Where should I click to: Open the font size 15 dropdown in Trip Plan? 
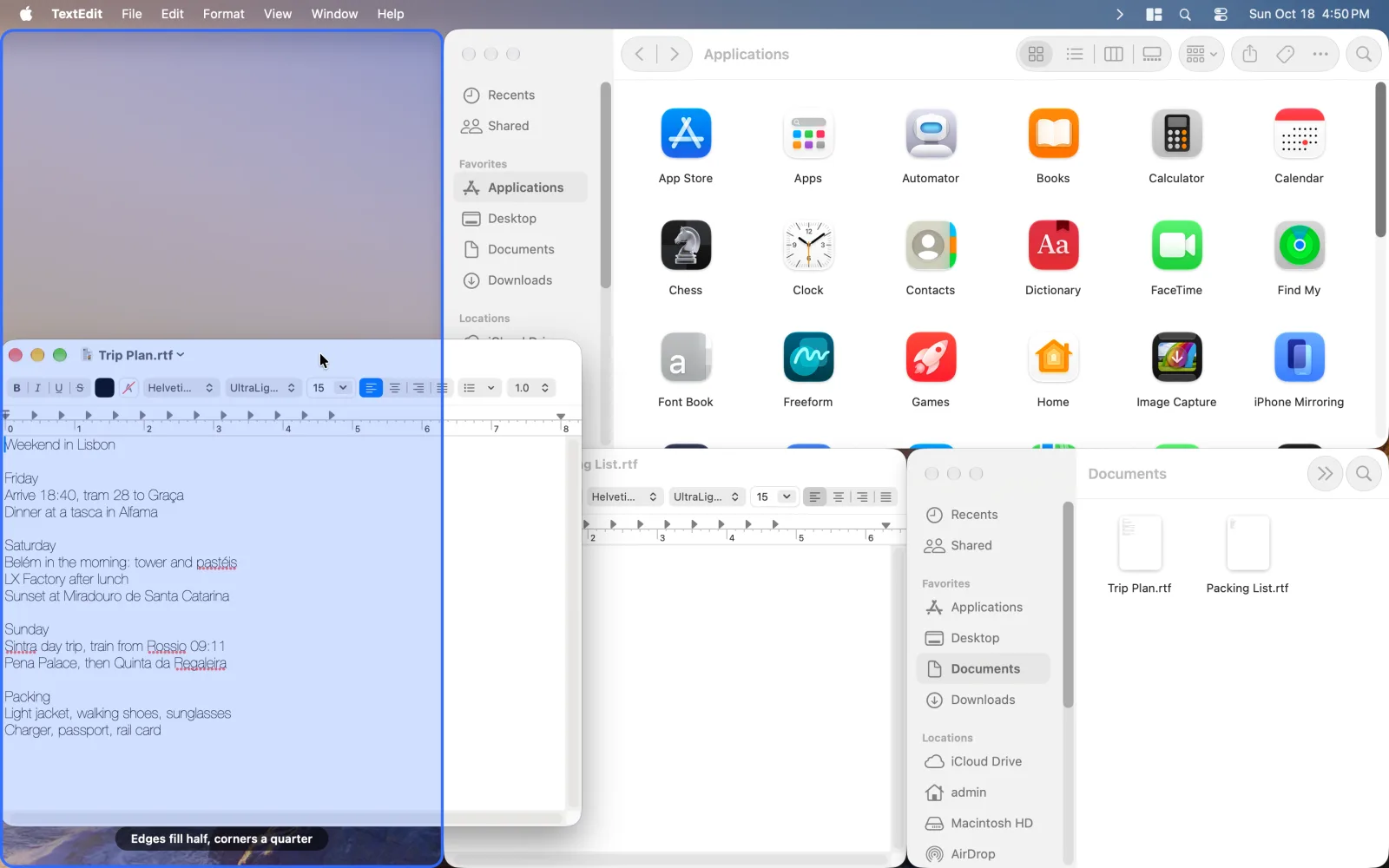pos(330,388)
